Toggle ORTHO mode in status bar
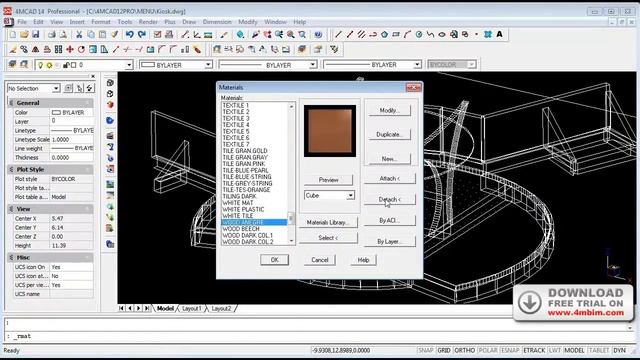 pos(464,350)
